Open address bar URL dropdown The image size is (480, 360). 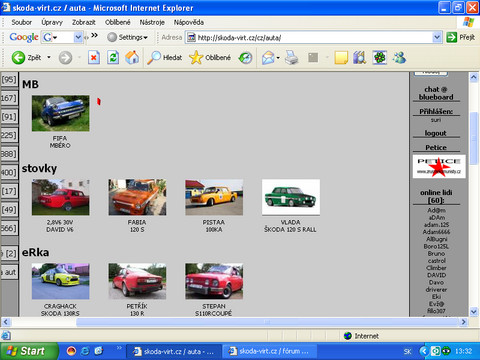click(x=437, y=37)
